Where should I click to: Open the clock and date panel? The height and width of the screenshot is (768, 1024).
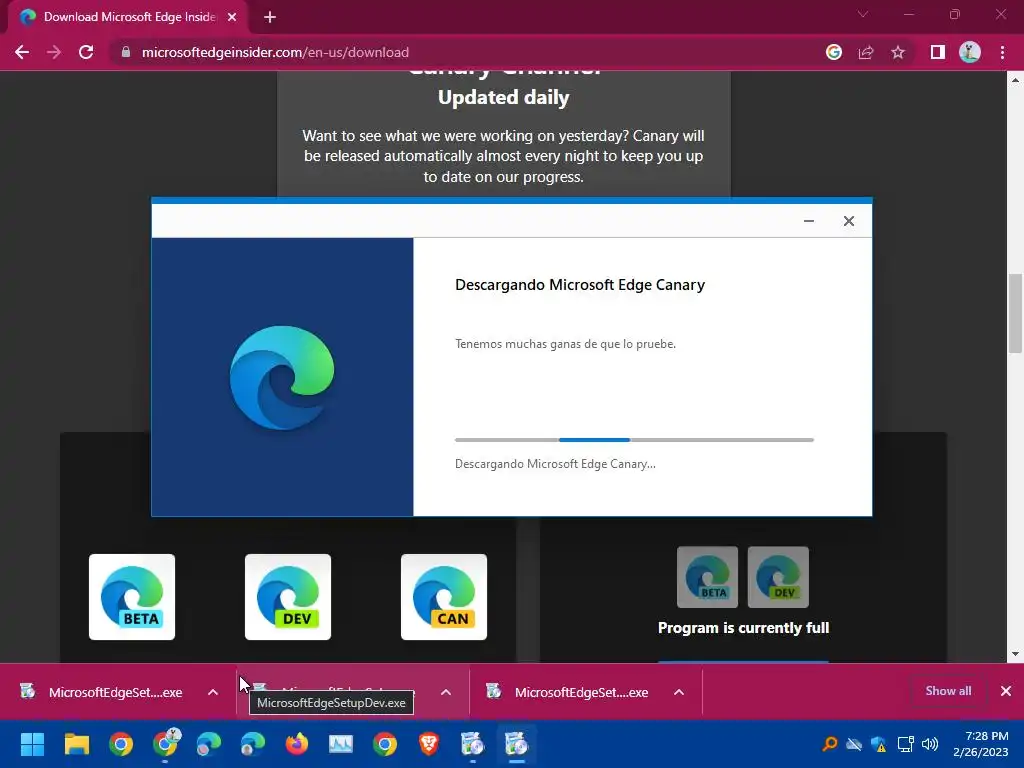pos(980,744)
